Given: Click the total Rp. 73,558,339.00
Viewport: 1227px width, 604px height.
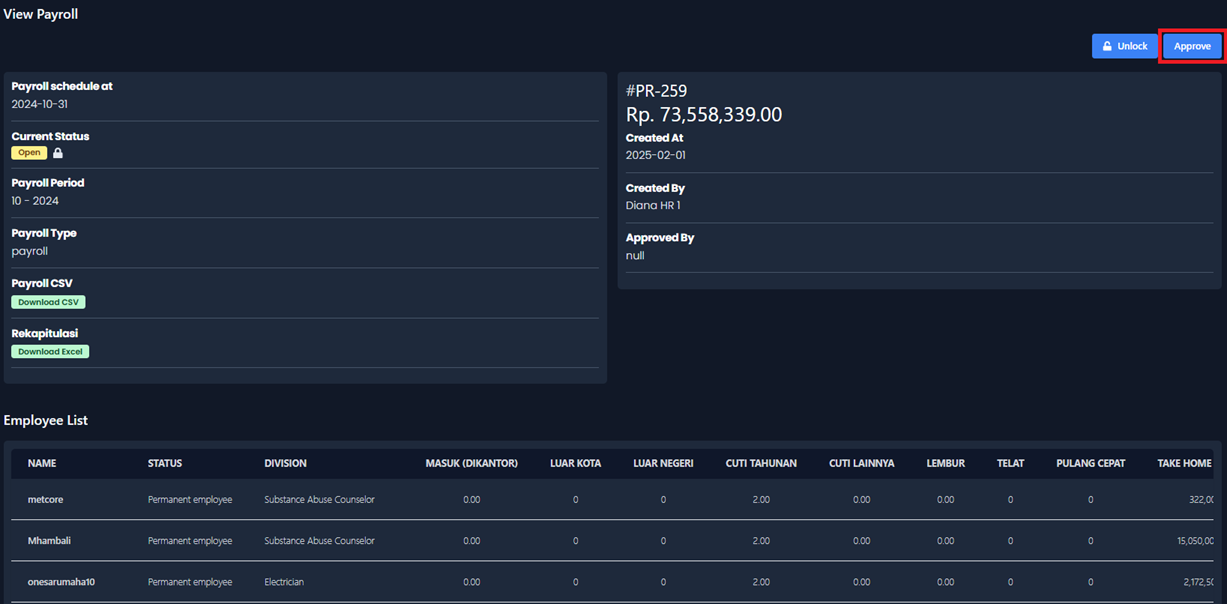Looking at the screenshot, I should click(x=704, y=115).
